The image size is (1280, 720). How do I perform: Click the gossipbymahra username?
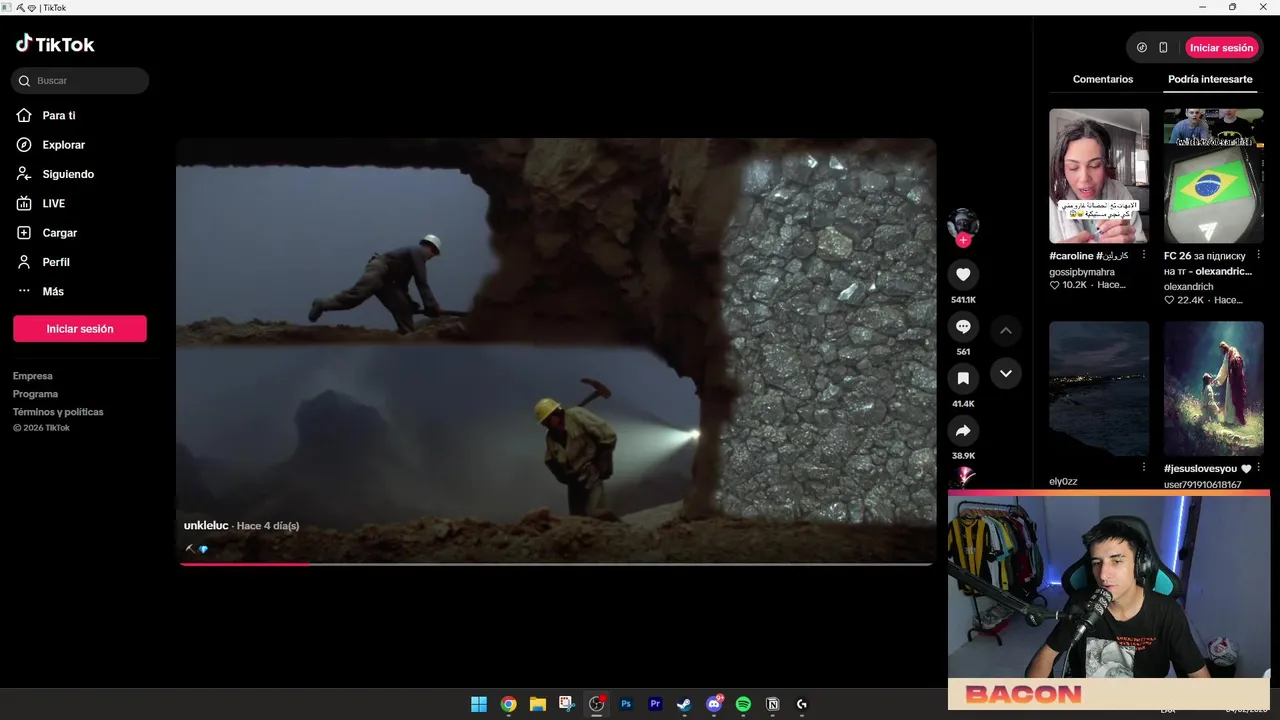(x=1082, y=272)
